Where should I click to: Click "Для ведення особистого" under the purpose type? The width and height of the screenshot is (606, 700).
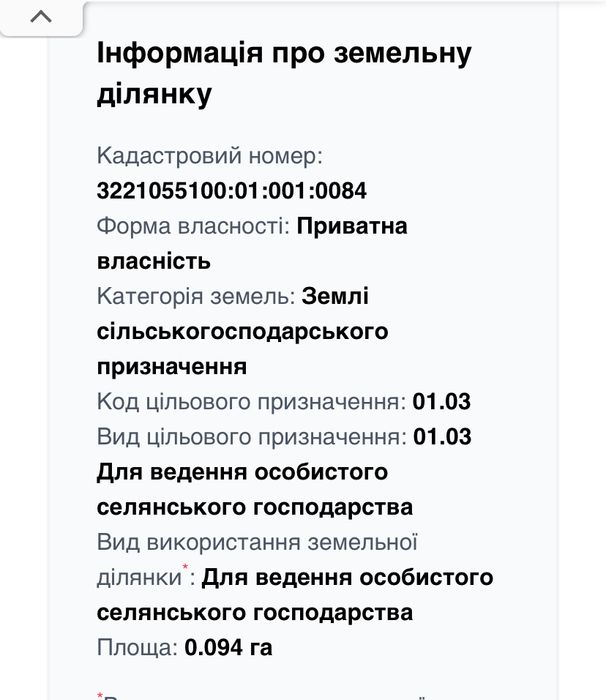click(242, 472)
